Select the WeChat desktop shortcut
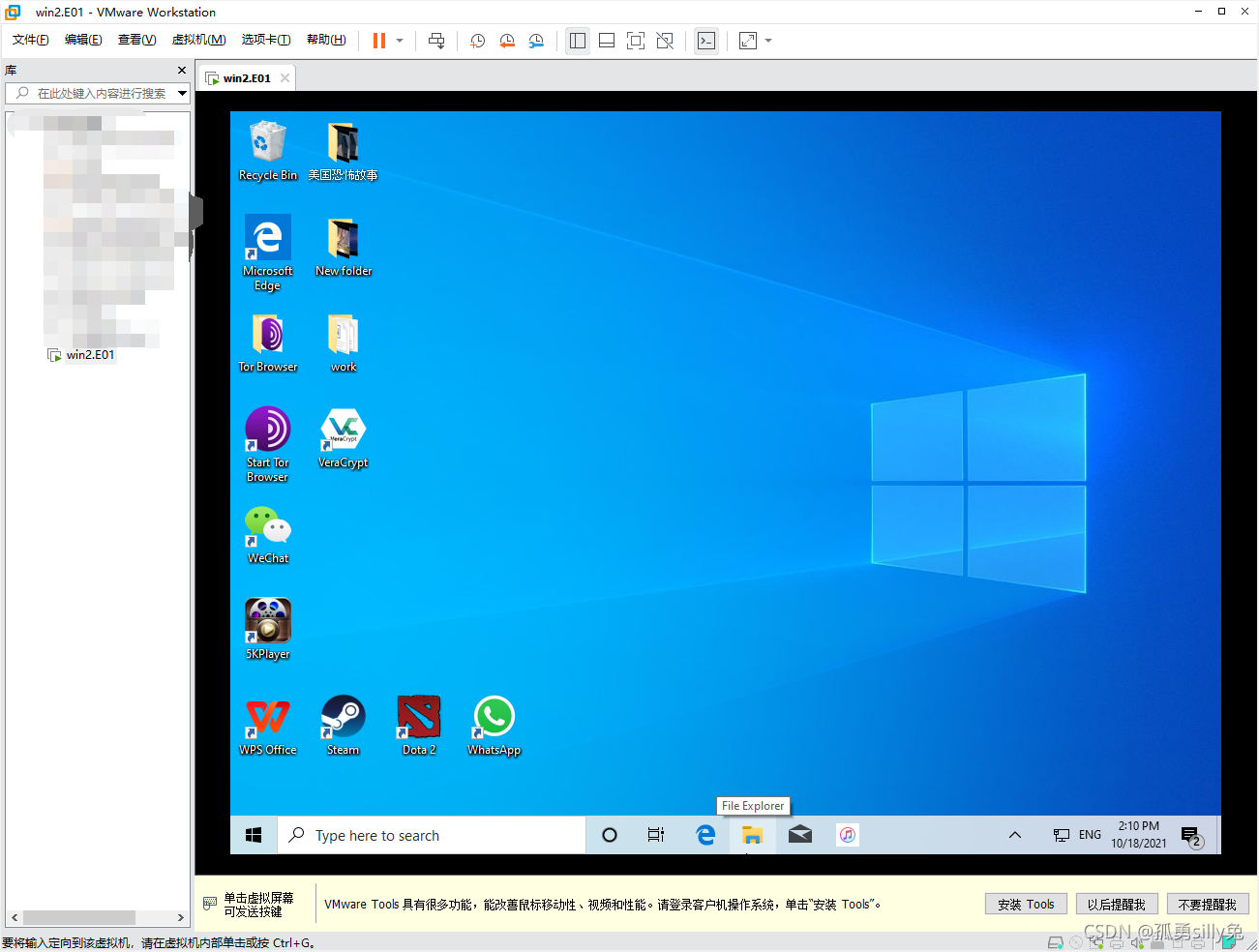1259x952 pixels. (268, 534)
